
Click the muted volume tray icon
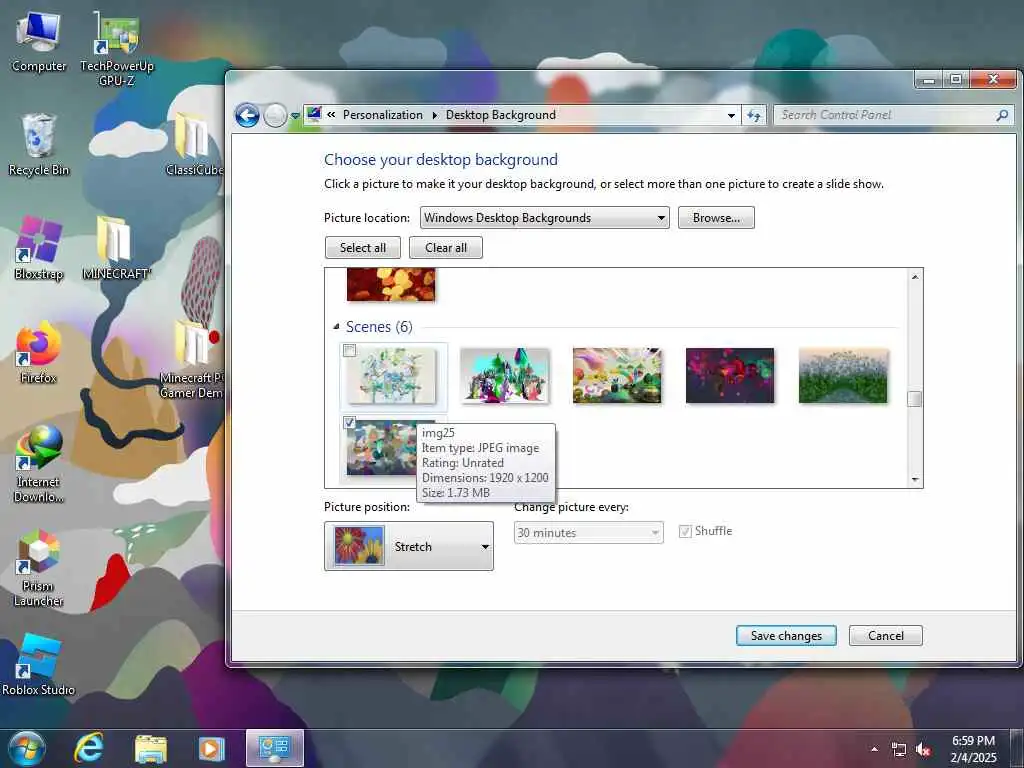(923, 750)
